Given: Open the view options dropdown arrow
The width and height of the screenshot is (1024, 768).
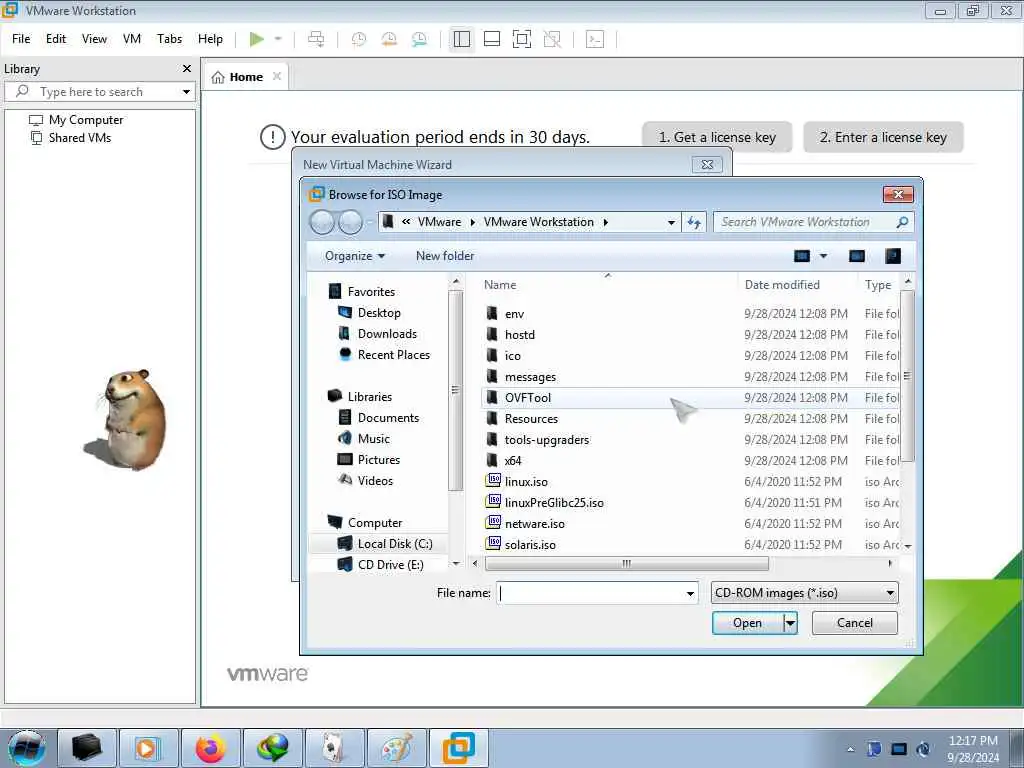Looking at the screenshot, I should pyautogui.click(x=824, y=256).
